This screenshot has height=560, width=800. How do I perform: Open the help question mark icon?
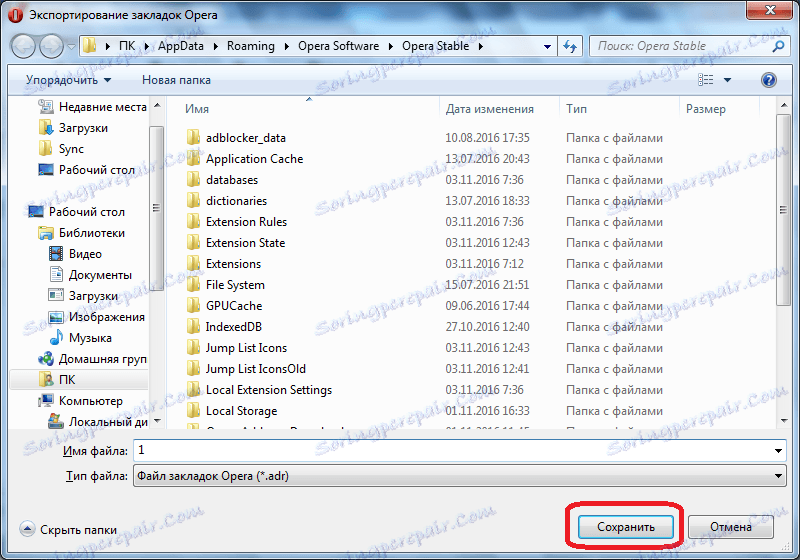click(768, 80)
